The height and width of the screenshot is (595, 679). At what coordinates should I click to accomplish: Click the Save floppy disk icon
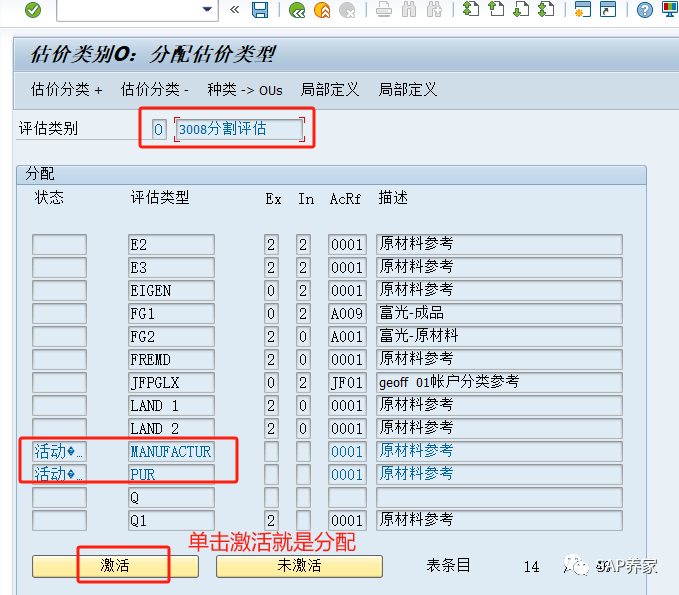[260, 10]
